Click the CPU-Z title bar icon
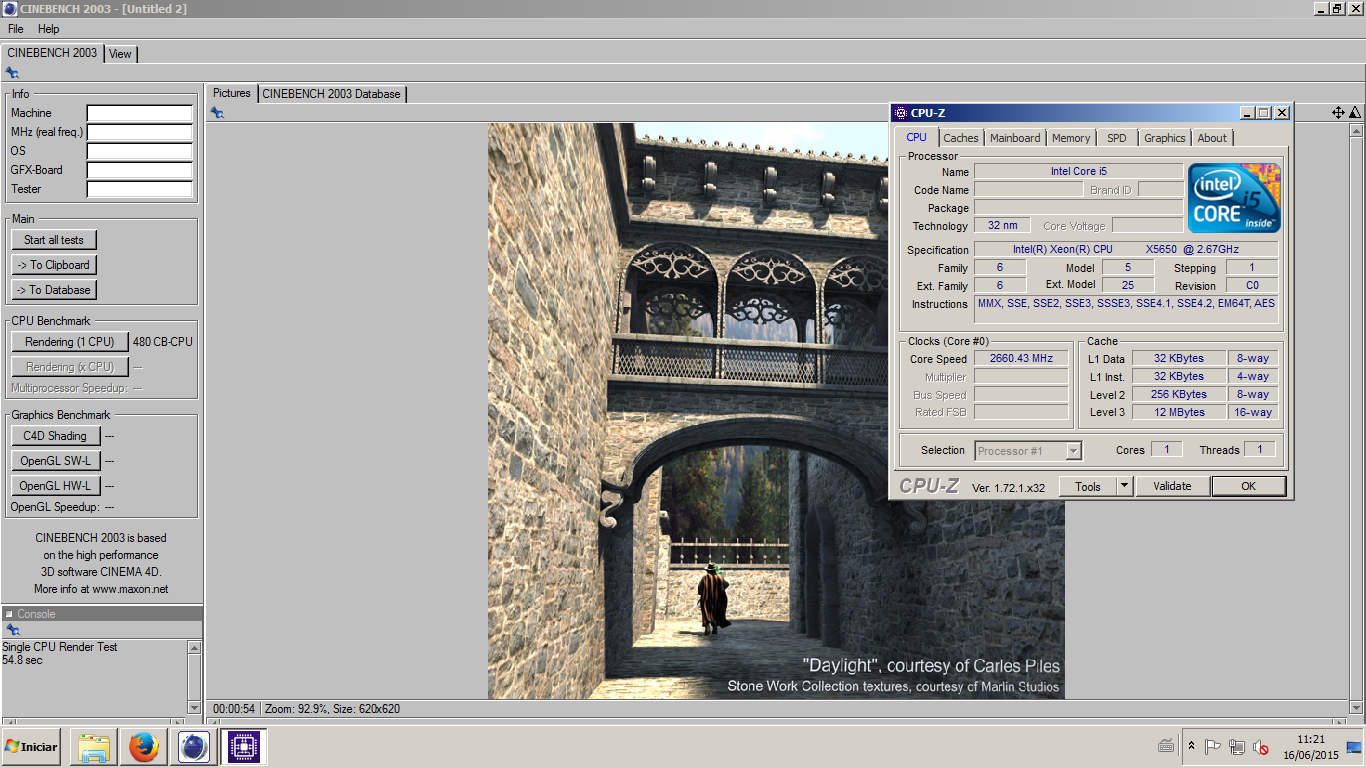The height and width of the screenshot is (768, 1366). pos(900,113)
